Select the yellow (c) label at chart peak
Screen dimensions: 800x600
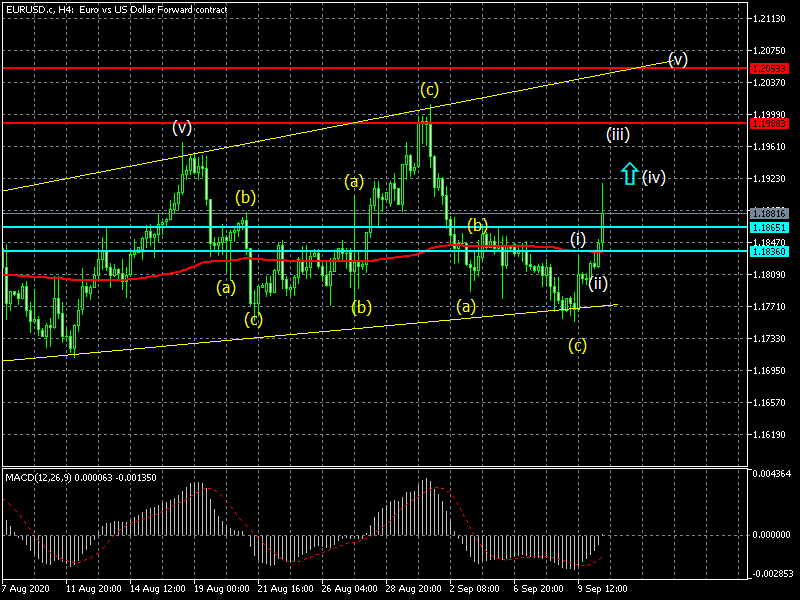coord(429,89)
